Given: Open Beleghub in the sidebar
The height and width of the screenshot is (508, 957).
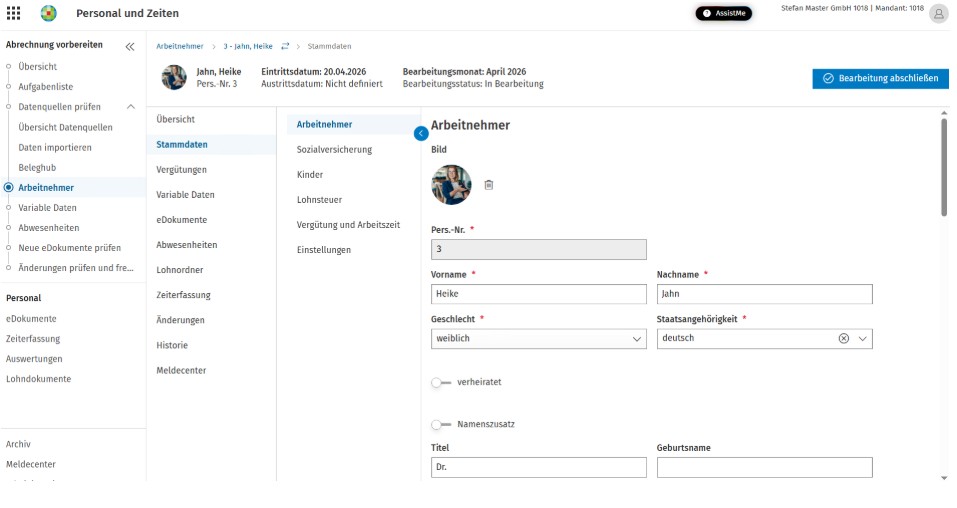Looking at the screenshot, I should coord(37,167).
